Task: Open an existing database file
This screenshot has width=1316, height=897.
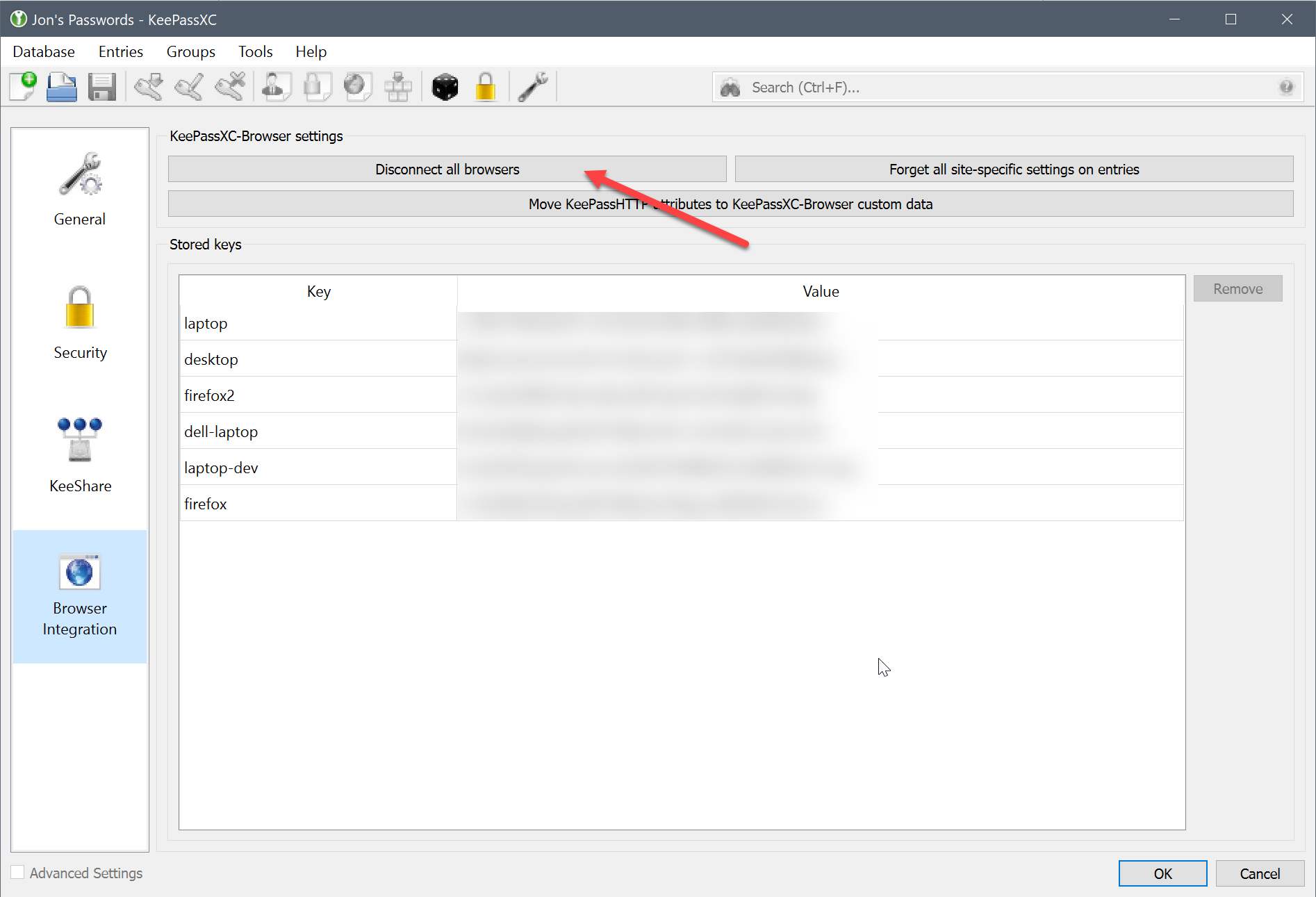Action: [61, 85]
